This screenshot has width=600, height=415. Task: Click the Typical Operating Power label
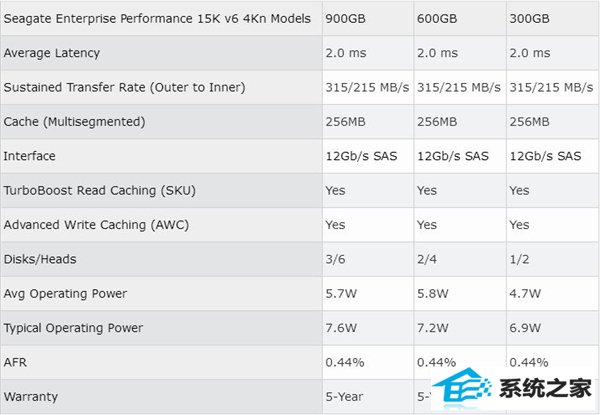[x=73, y=328]
